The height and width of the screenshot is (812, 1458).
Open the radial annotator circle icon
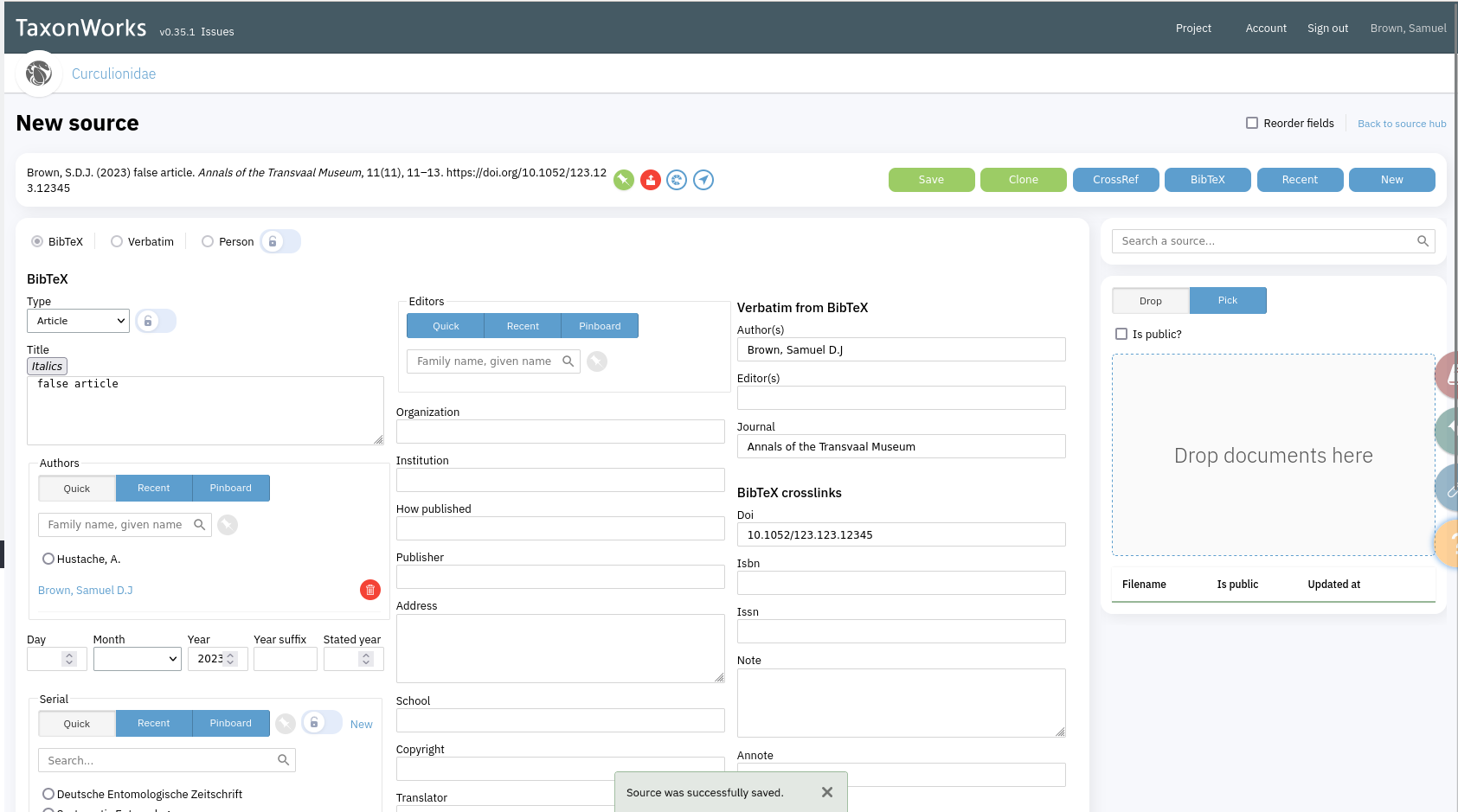pos(677,180)
